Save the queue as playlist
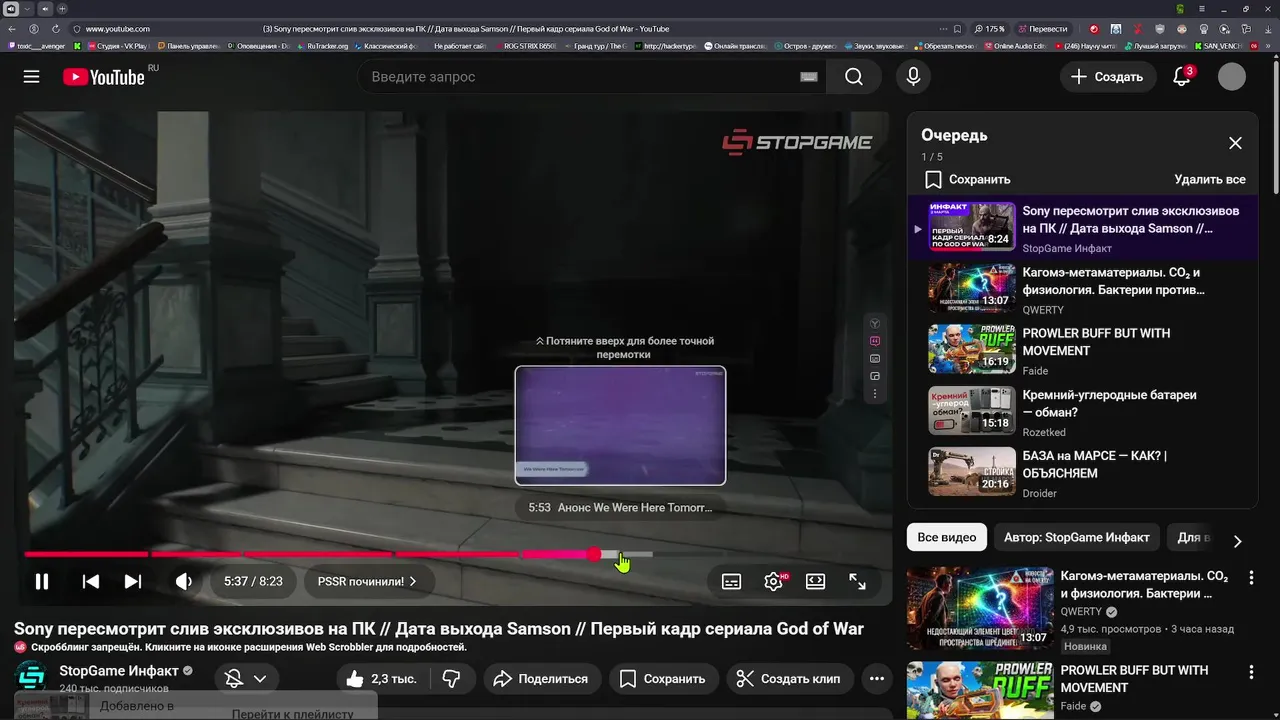Viewport: 1280px width, 720px height. click(967, 179)
